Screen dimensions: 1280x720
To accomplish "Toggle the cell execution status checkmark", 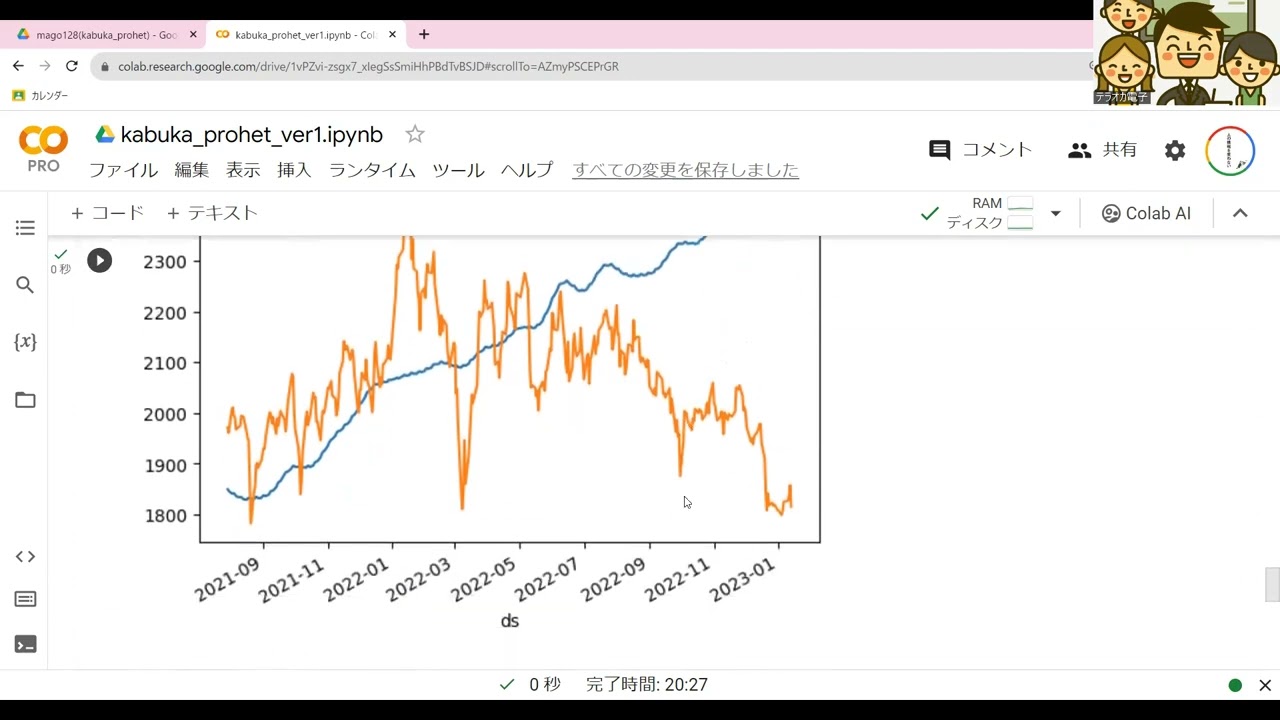I will pyautogui.click(x=60, y=253).
